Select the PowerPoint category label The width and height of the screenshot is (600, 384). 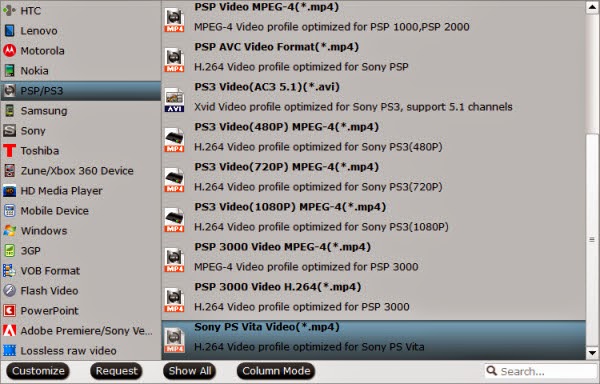point(49,311)
